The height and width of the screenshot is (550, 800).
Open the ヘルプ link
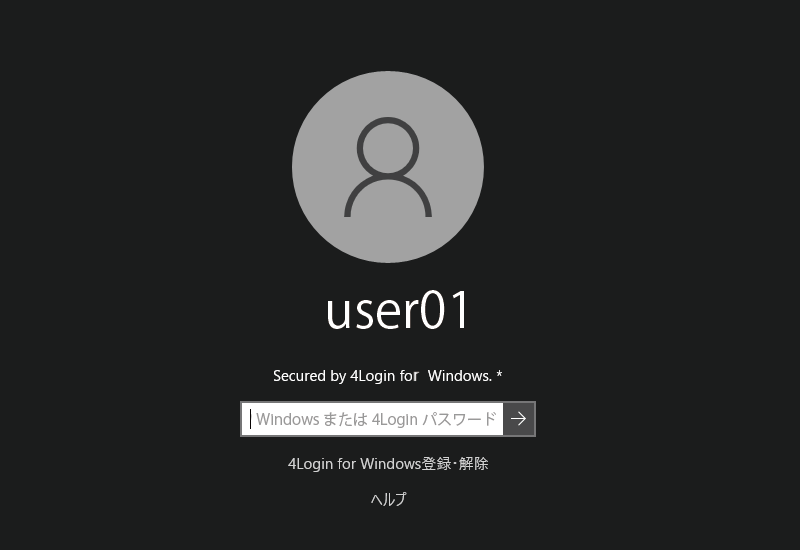pos(388,498)
